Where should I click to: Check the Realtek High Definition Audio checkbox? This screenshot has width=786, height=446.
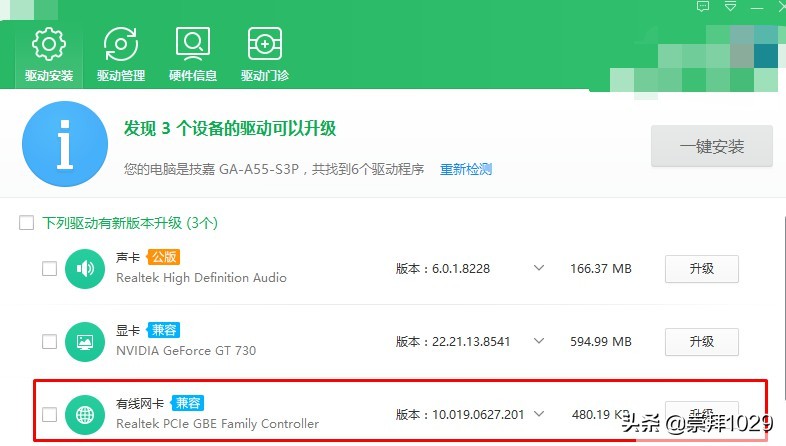pos(49,269)
